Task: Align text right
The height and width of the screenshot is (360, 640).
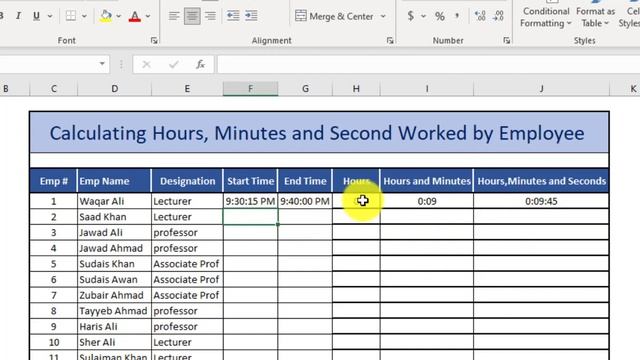Action: [210, 16]
